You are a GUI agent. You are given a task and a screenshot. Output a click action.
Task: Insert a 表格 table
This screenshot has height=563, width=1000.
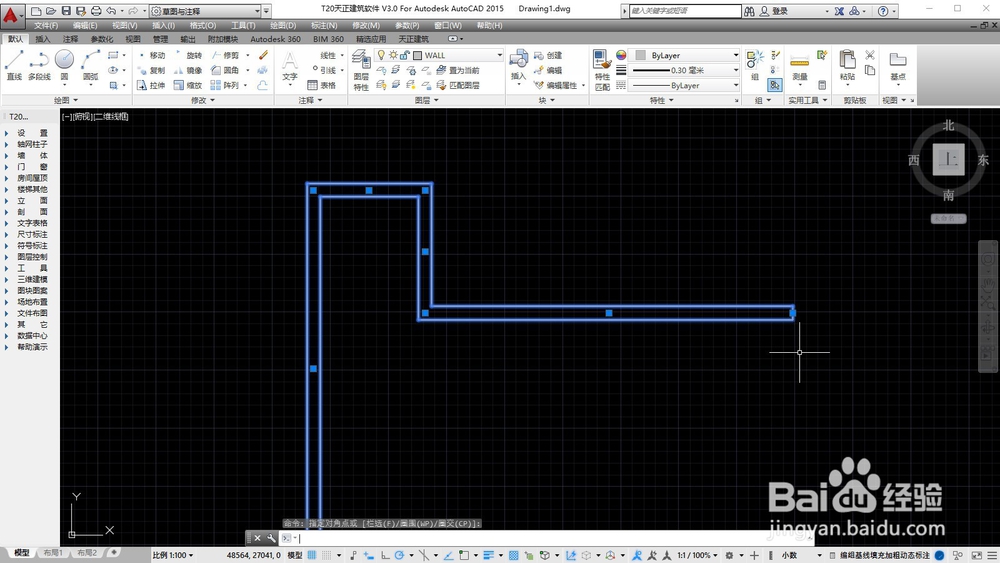click(x=322, y=85)
